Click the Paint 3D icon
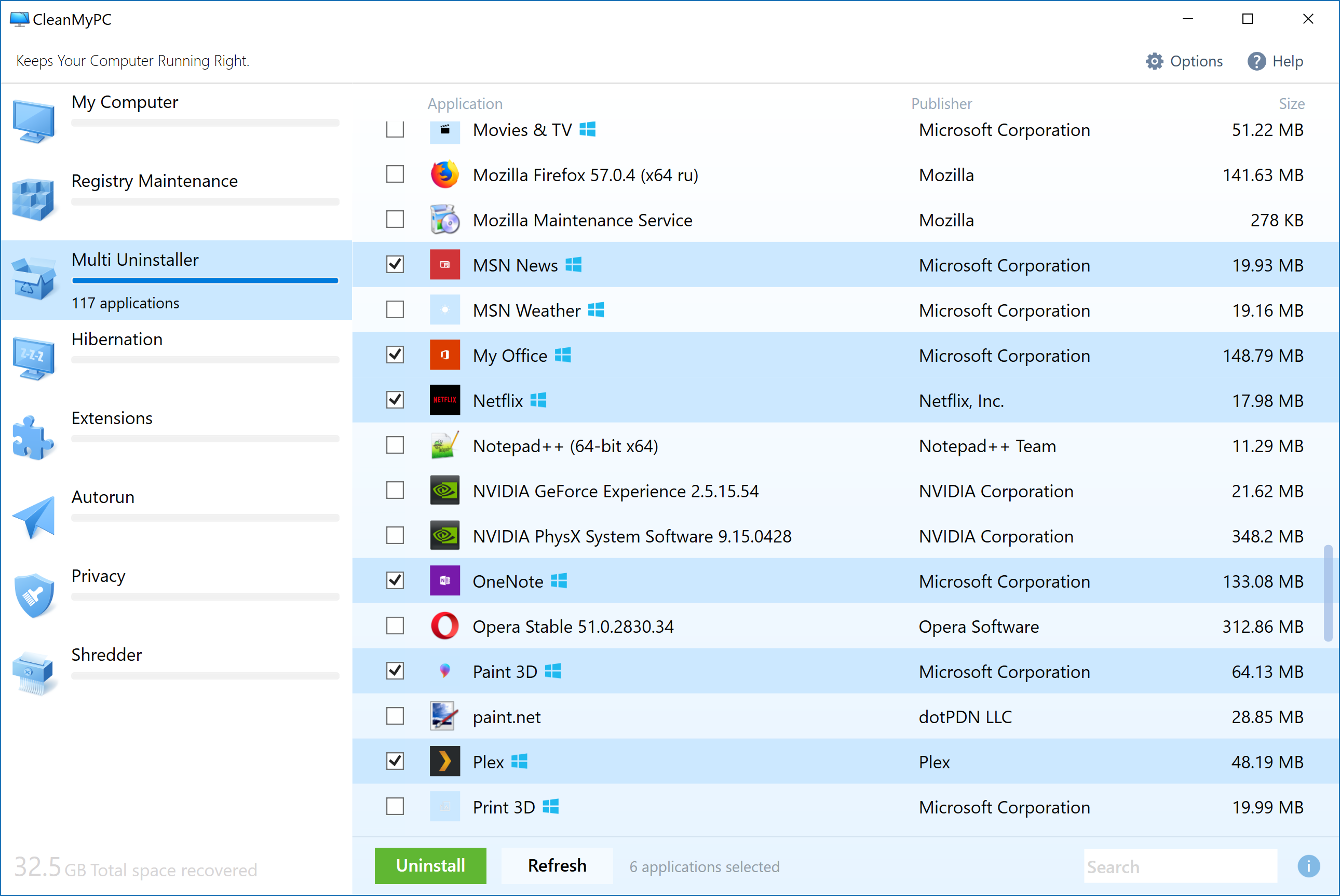Image resolution: width=1340 pixels, height=896 pixels. (x=444, y=671)
